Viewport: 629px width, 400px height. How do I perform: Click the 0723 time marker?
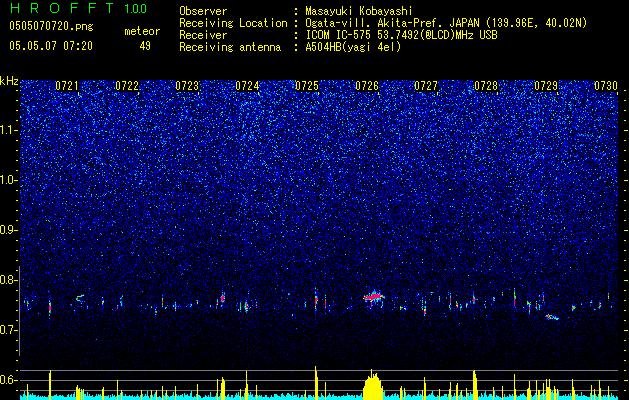tap(187, 86)
